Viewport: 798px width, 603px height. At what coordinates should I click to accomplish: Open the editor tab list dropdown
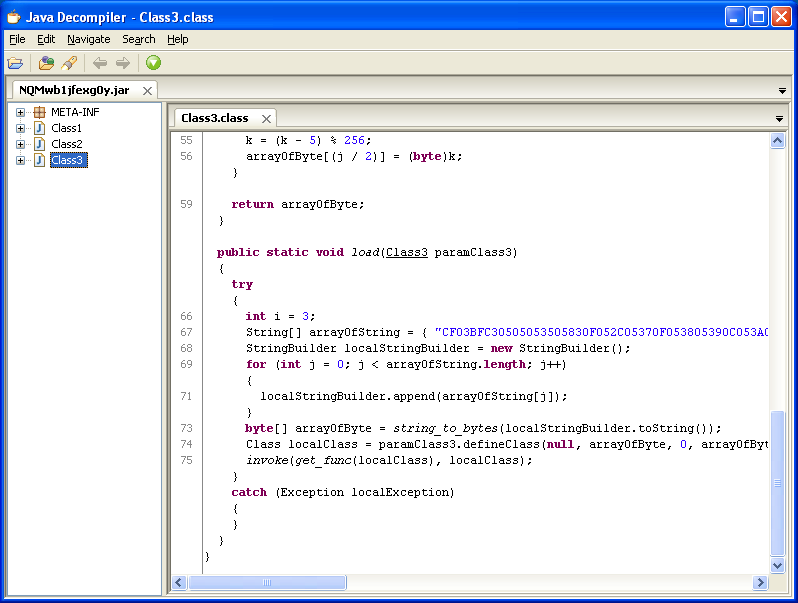779,119
